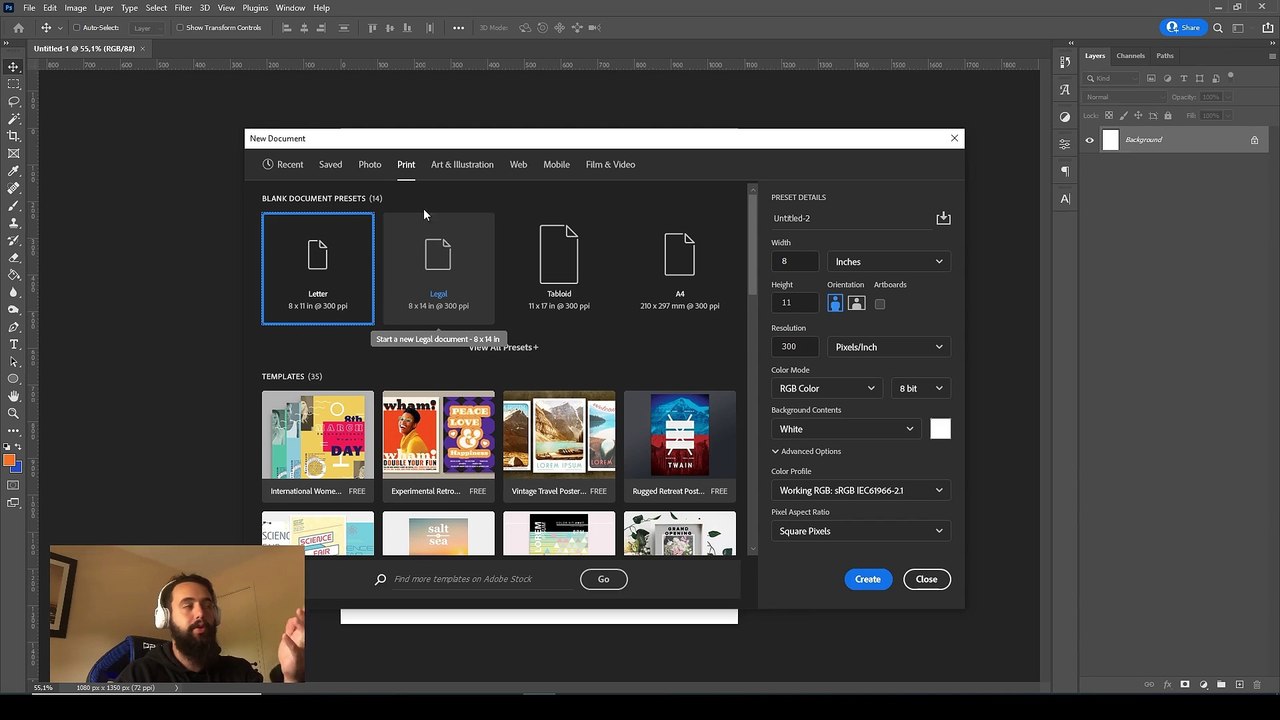Image resolution: width=1280 pixels, height=720 pixels.
Task: Switch to the Channels panel tab
Action: click(1130, 56)
